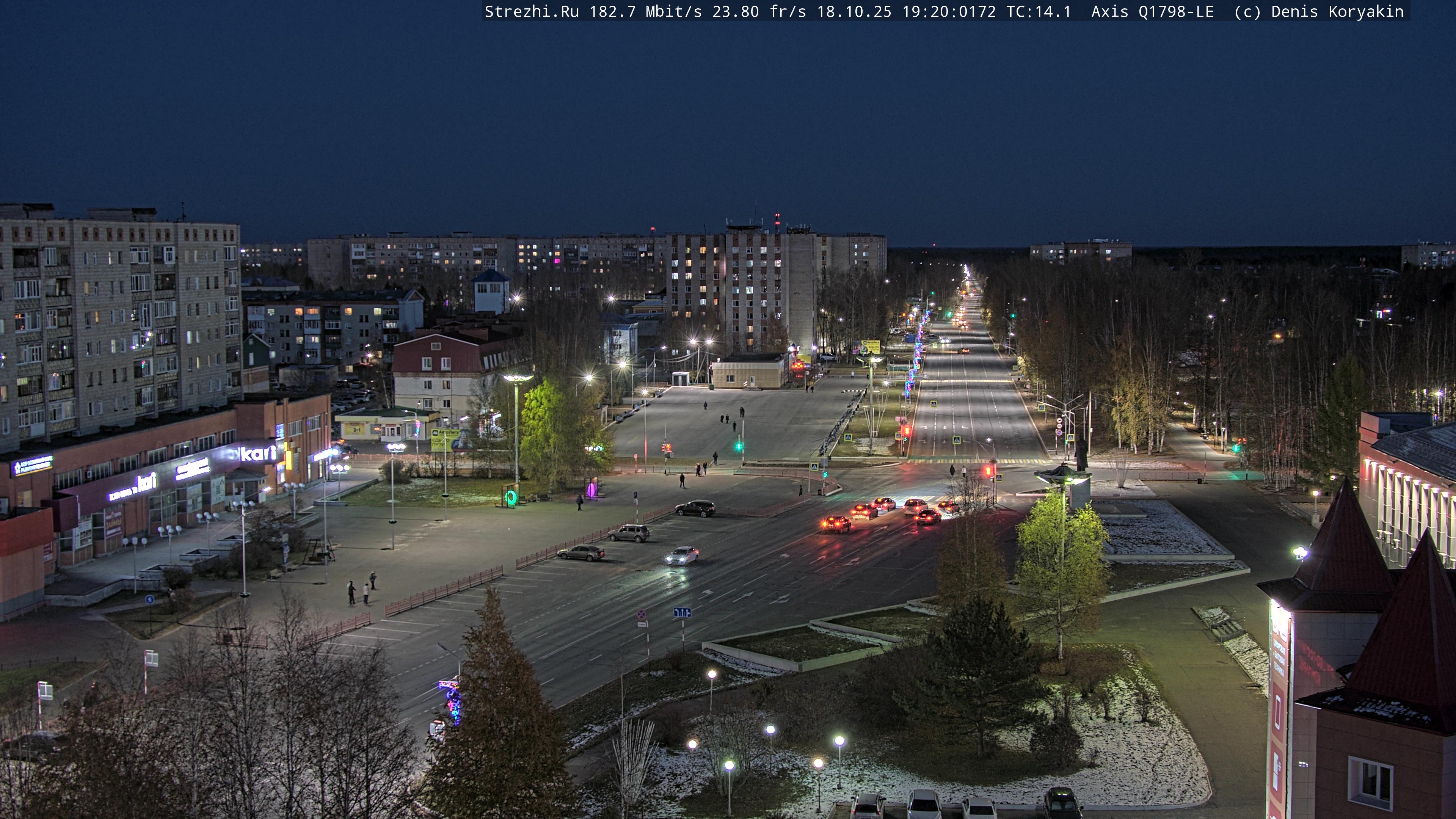Click the white car with headlights on
The image size is (1456, 819).
pyautogui.click(x=682, y=555)
